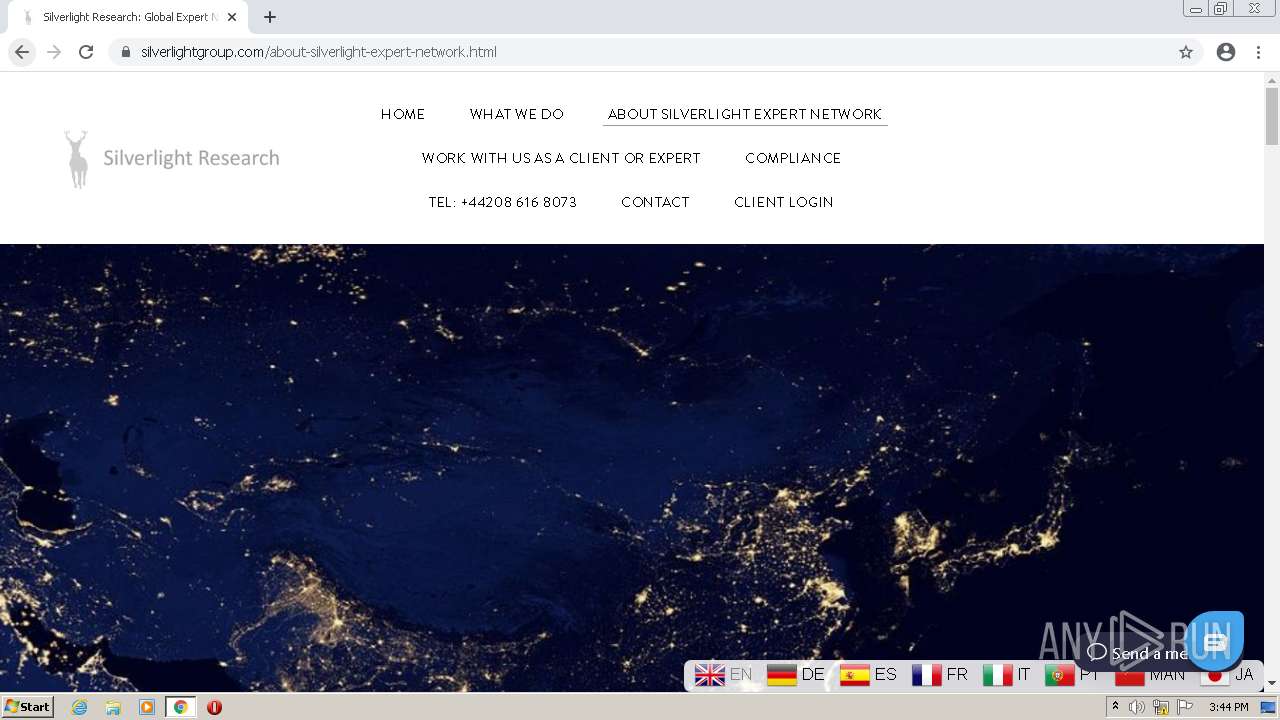This screenshot has height=720, width=1280.
Task: Switch language to Mandarin via MAN flag
Action: point(1150,675)
